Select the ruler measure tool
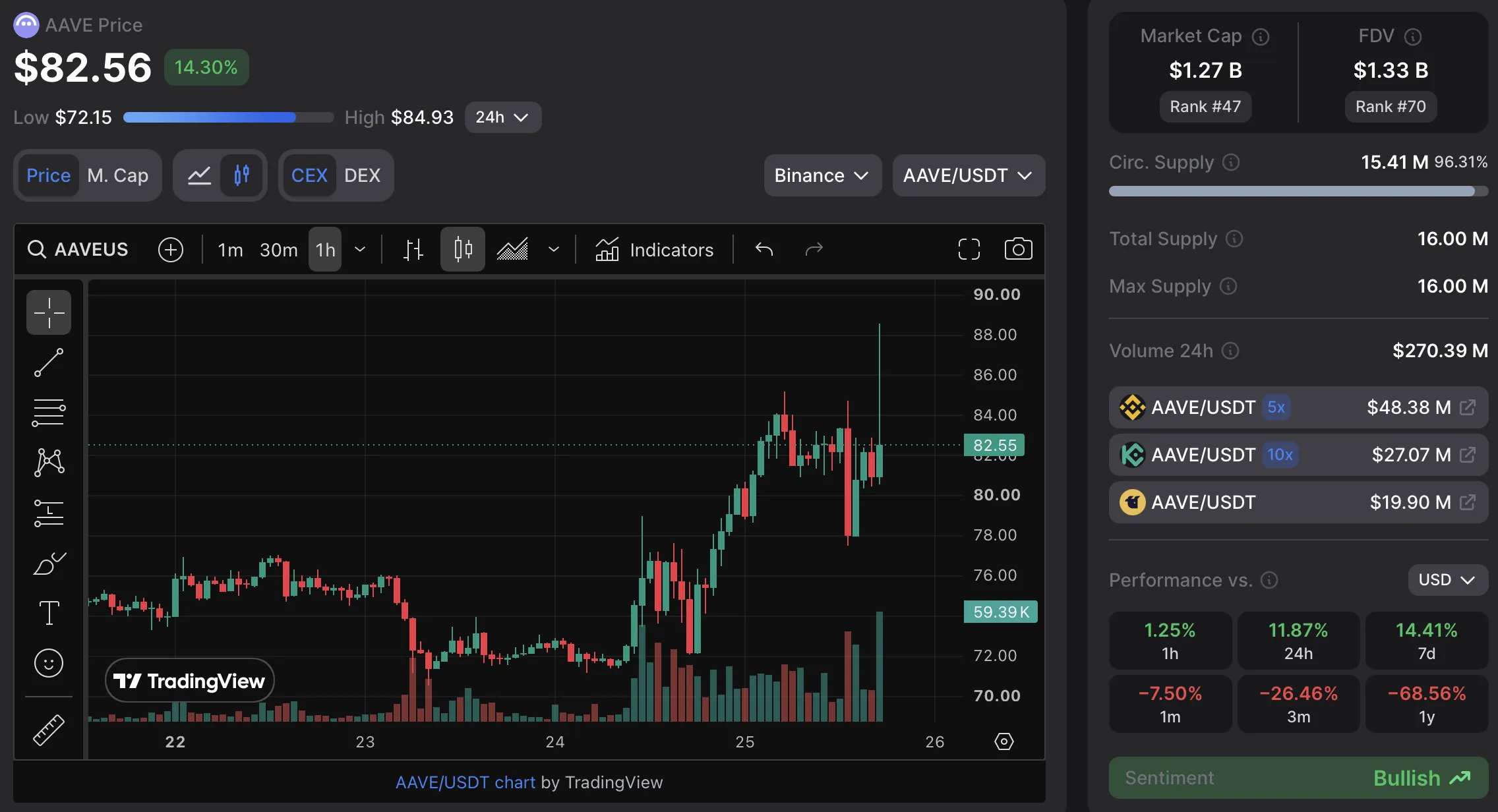 pyautogui.click(x=49, y=730)
